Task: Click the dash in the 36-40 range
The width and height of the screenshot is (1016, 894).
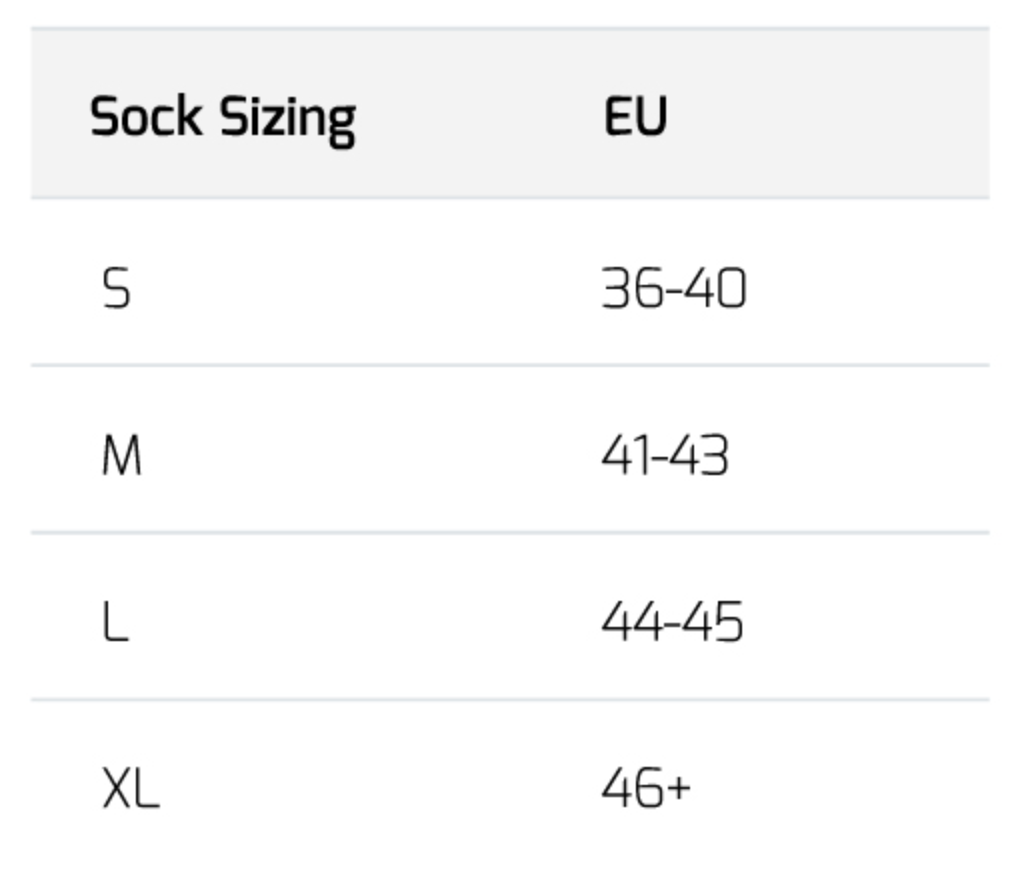Action: click(672, 291)
